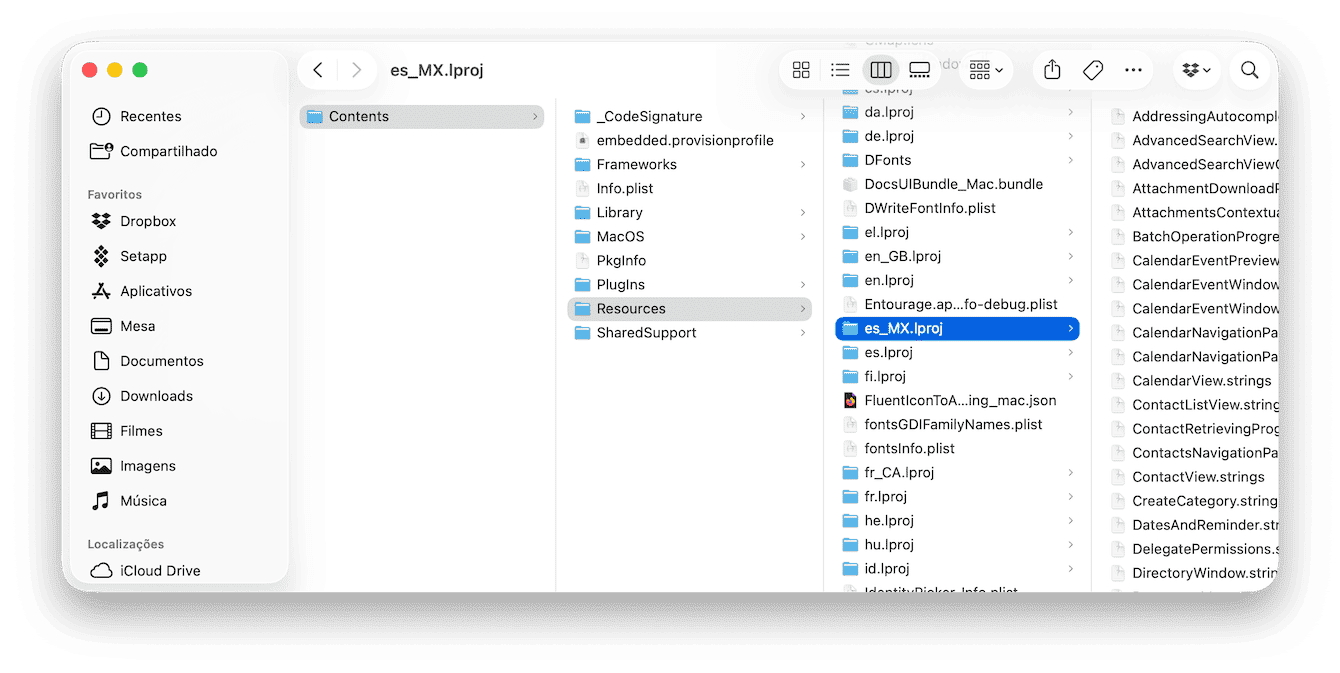Expand the hu.lproj folder chevron
1340x673 pixels.
[x=1070, y=544]
